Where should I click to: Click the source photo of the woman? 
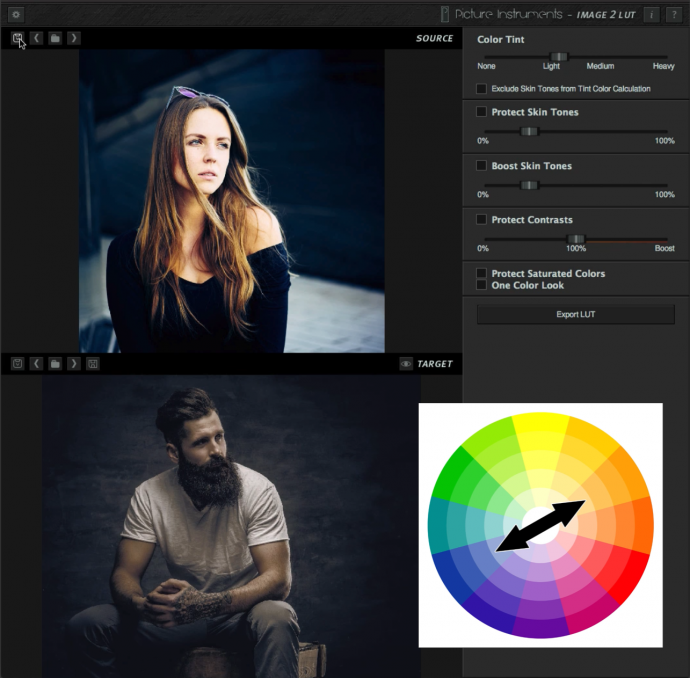[x=232, y=201]
